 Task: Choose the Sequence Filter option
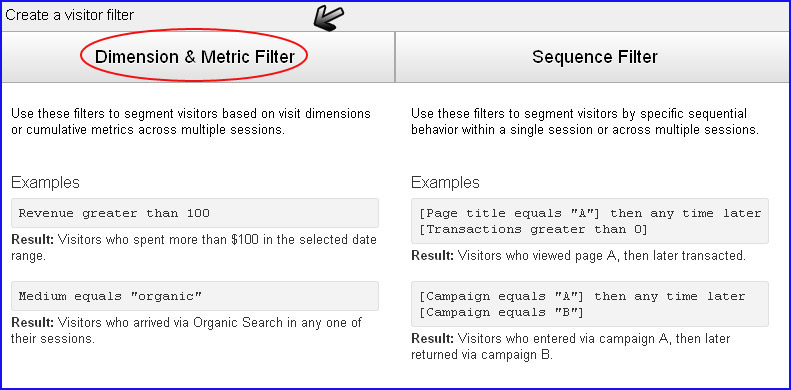point(592,57)
